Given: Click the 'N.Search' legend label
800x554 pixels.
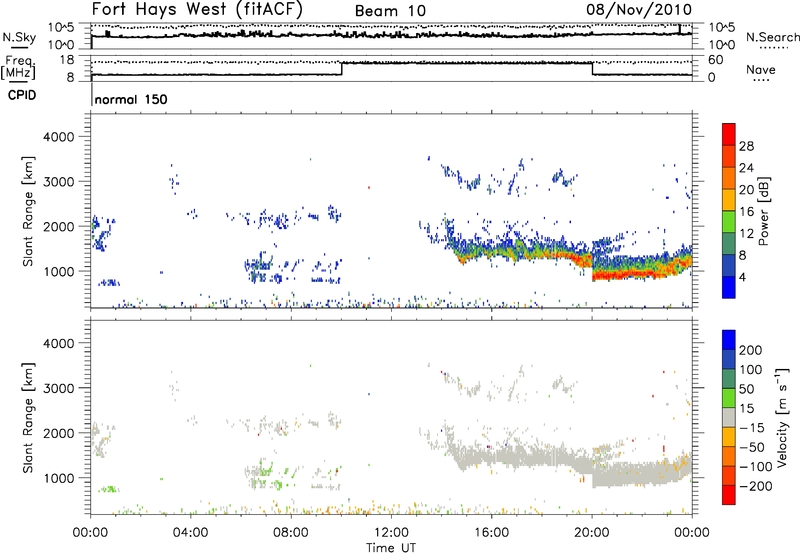Looking at the screenshot, I should (772, 37).
